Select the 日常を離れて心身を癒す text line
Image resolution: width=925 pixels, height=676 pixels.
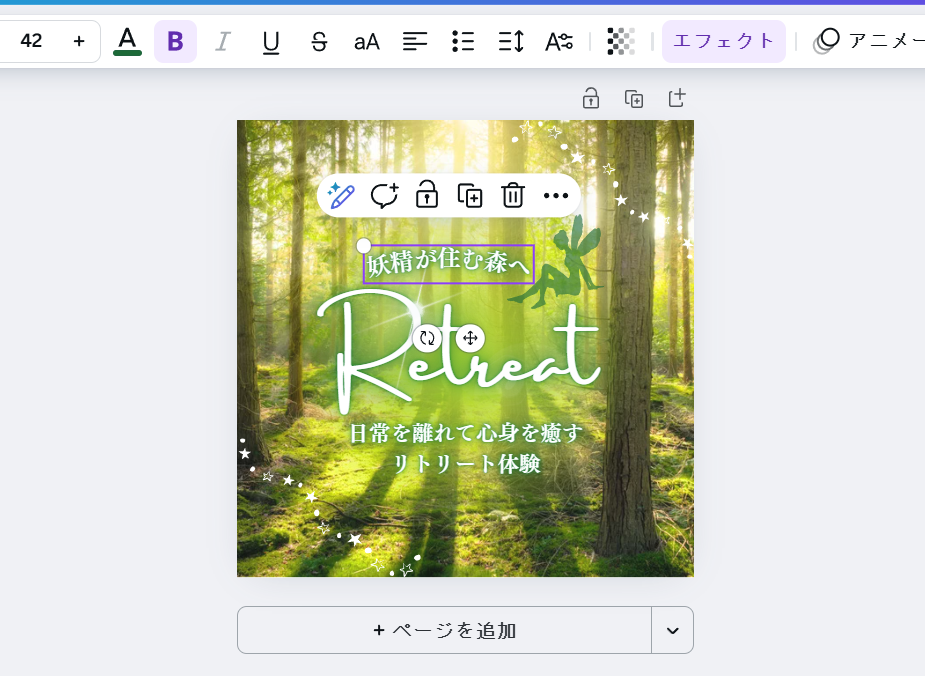(465, 432)
